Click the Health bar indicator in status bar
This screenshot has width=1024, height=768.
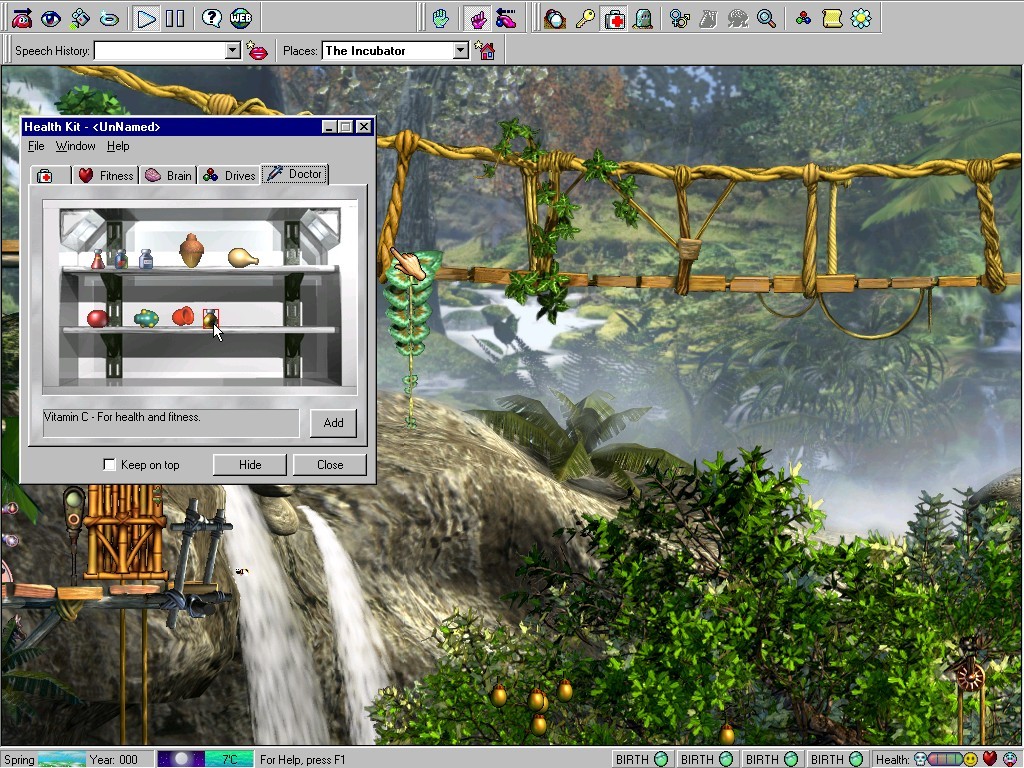point(946,760)
